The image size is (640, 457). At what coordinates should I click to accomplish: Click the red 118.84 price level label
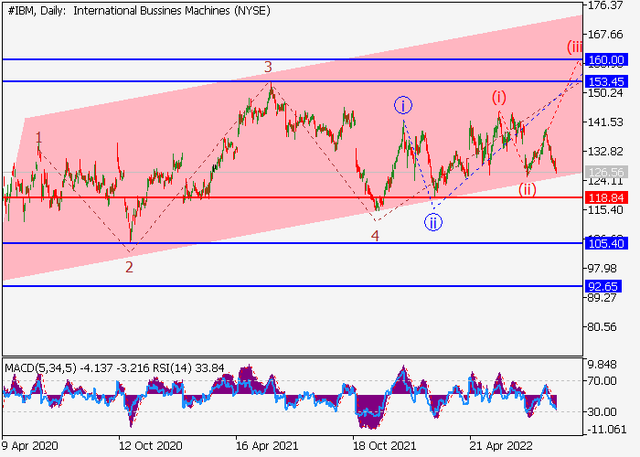pyautogui.click(x=606, y=198)
